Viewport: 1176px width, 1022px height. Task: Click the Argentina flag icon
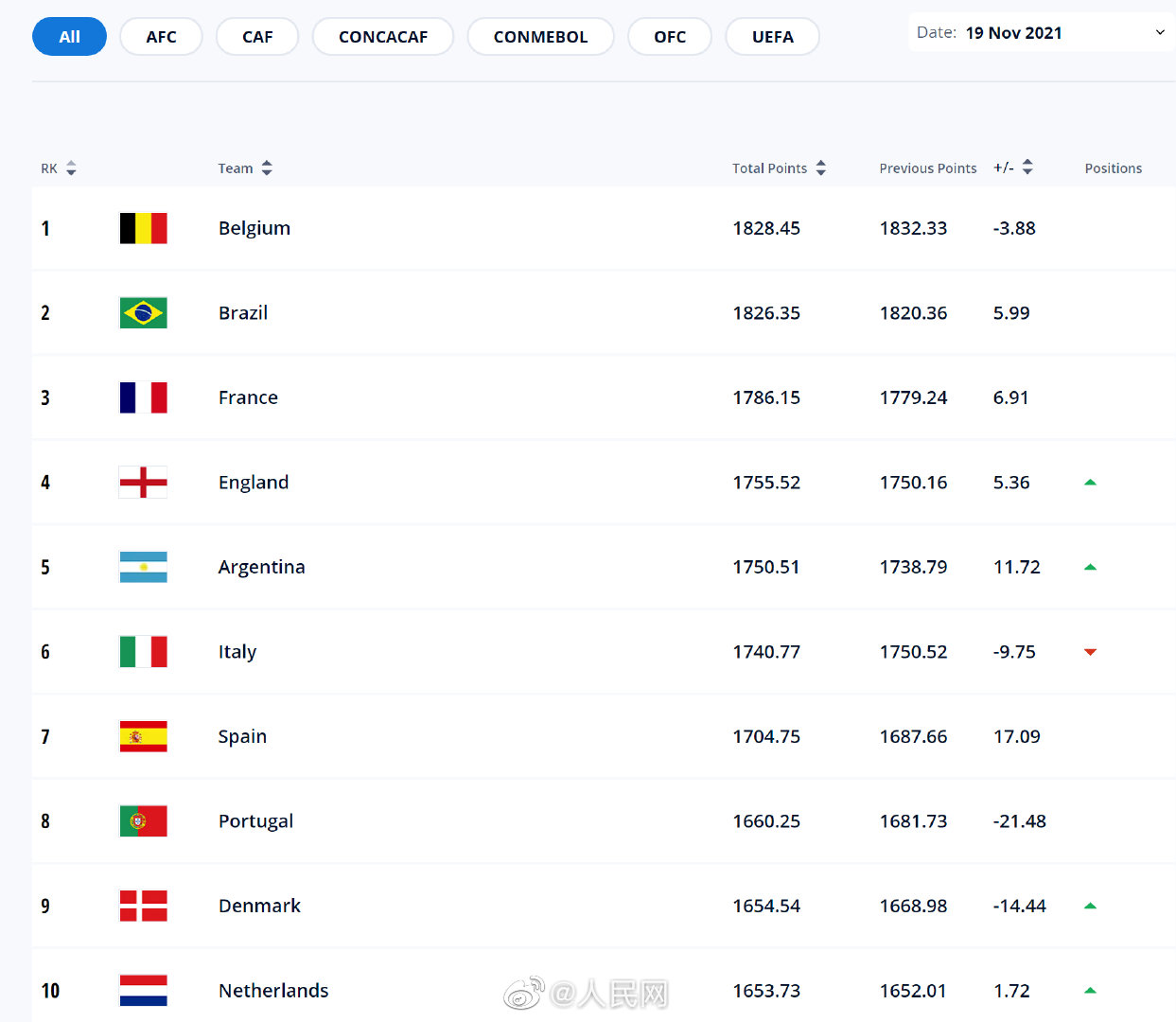pyautogui.click(x=143, y=567)
